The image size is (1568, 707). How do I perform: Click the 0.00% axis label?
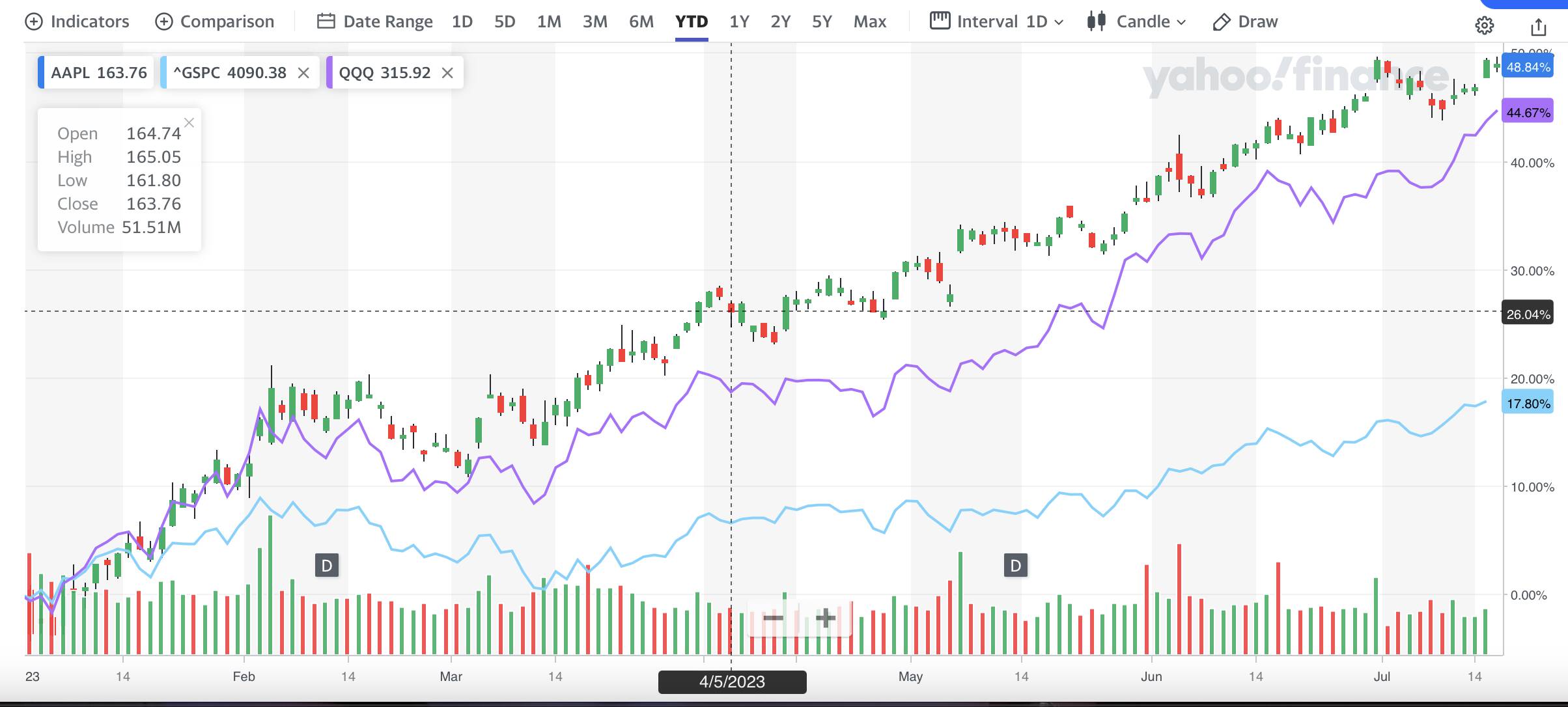click(x=1529, y=595)
